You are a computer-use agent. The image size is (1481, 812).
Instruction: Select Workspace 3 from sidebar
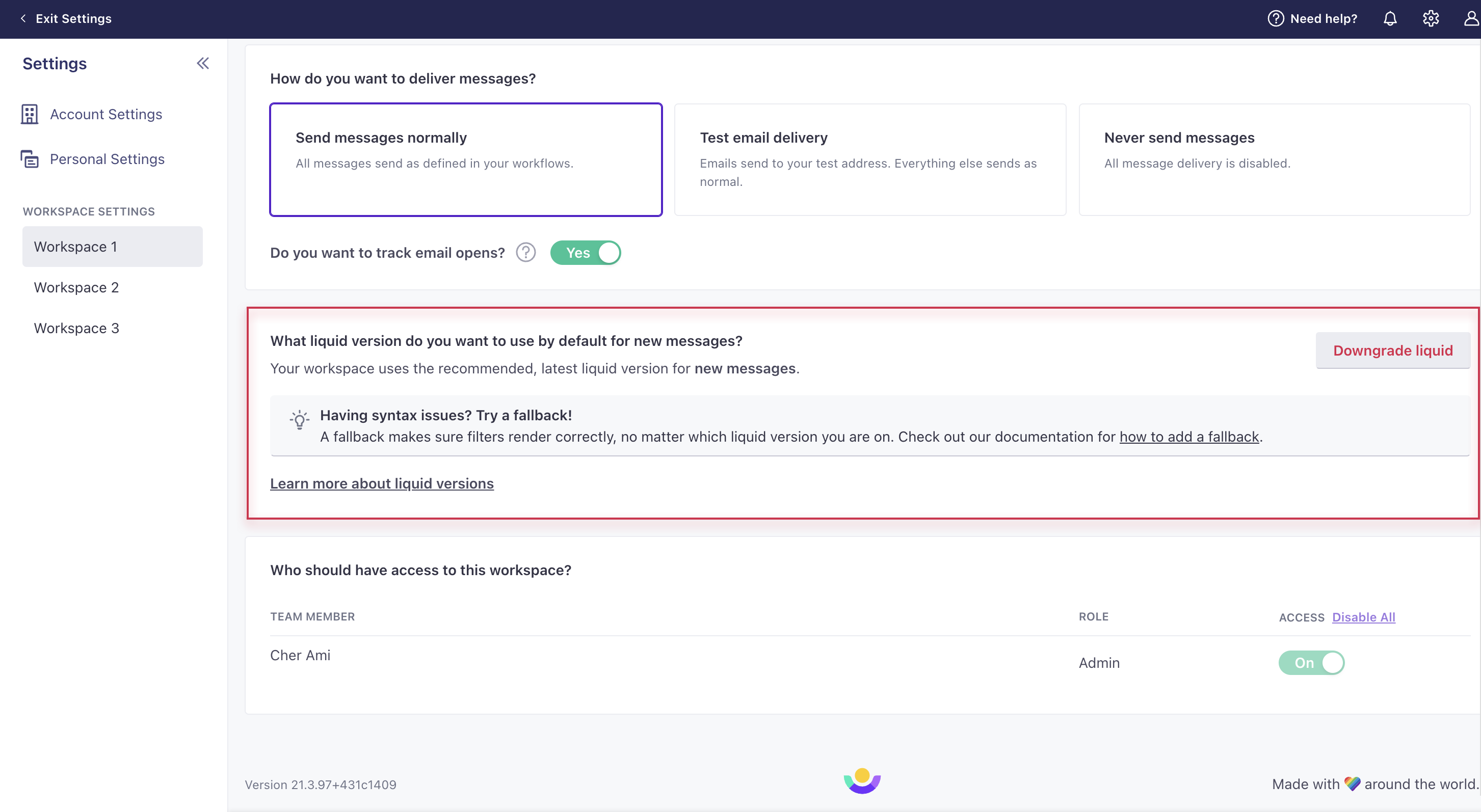click(76, 328)
